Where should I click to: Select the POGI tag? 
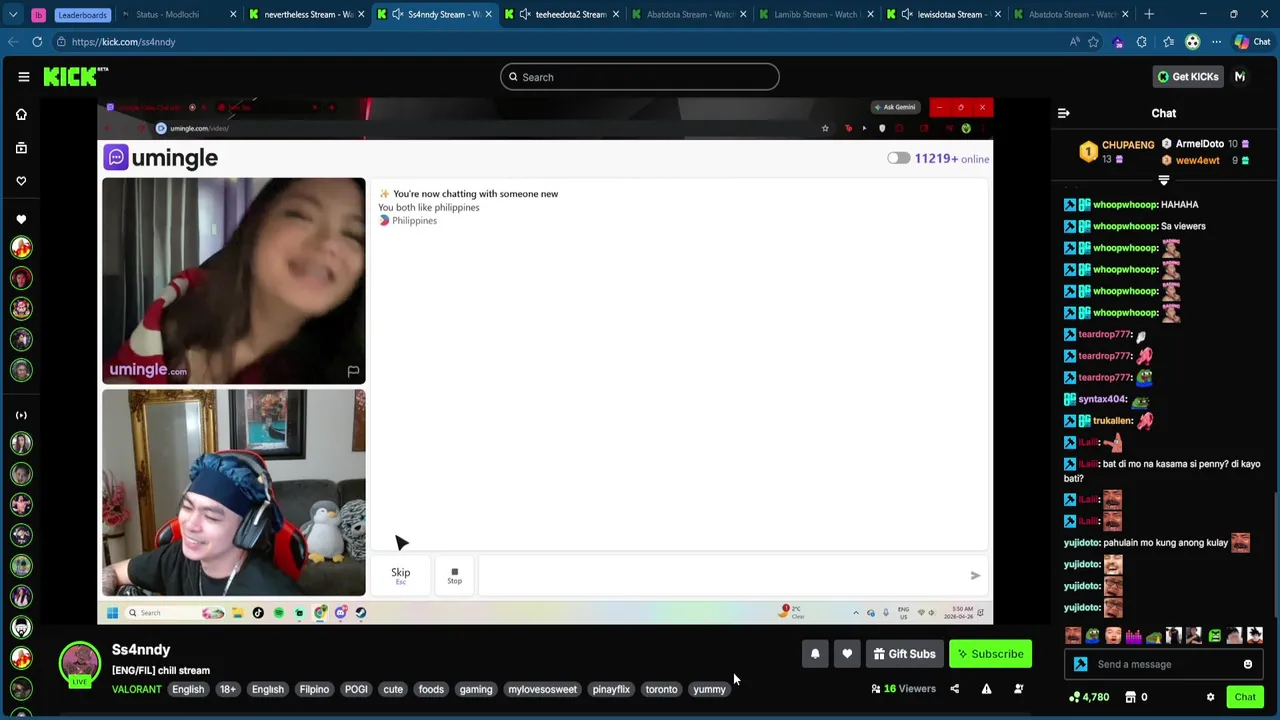(356, 689)
